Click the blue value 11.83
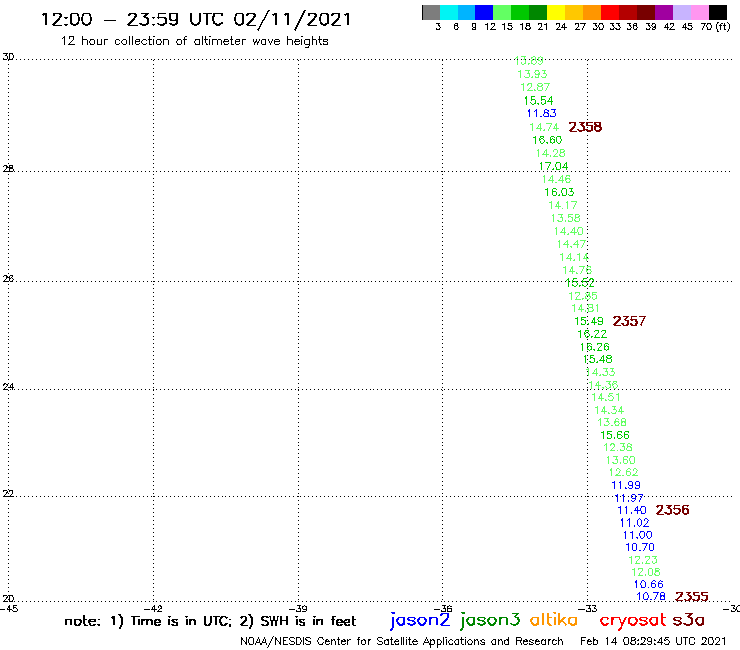The image size is (740, 650). tap(542, 113)
